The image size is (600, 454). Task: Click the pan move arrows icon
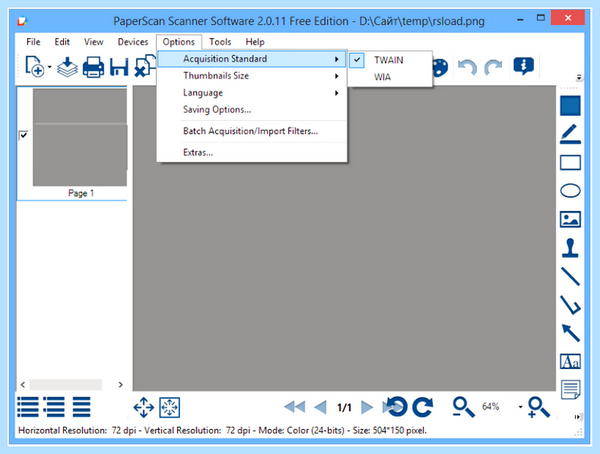point(143,407)
